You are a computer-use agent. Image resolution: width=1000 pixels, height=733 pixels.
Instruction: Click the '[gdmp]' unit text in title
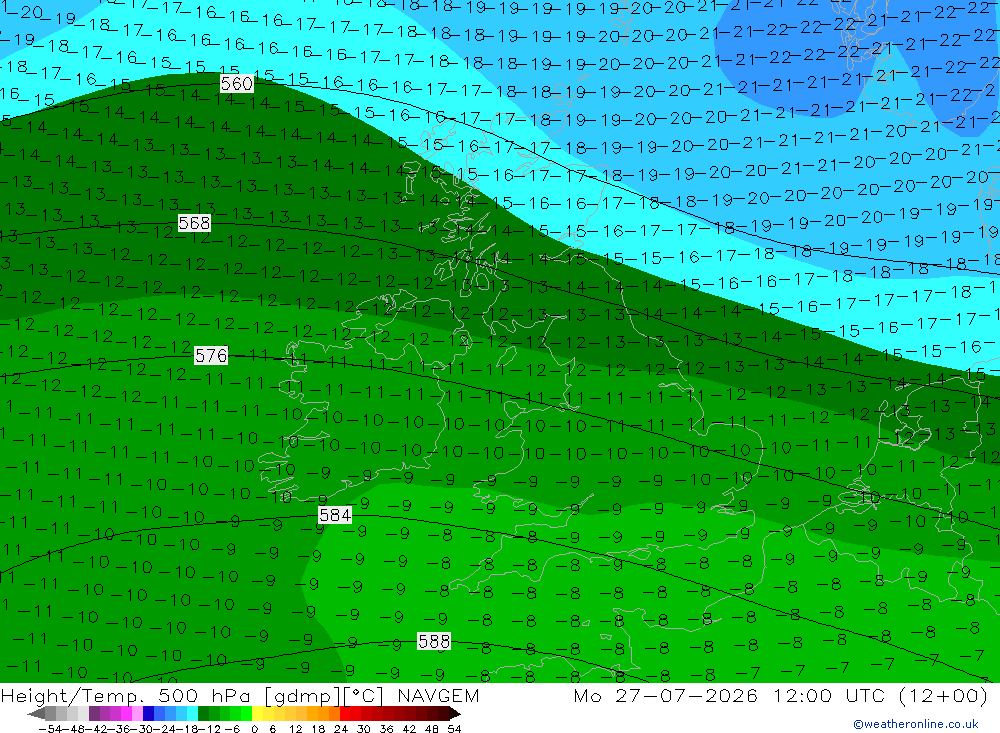click(x=303, y=695)
